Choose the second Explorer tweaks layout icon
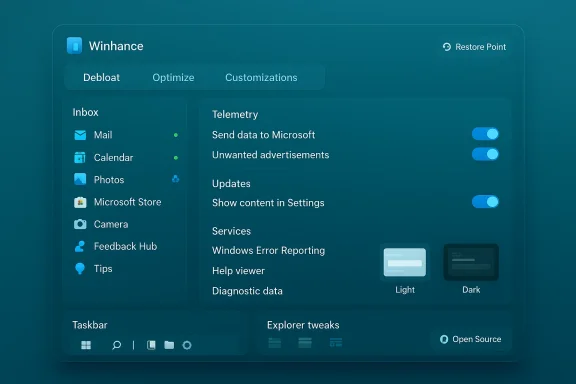Screen dimensions: 576x384 point(305,343)
